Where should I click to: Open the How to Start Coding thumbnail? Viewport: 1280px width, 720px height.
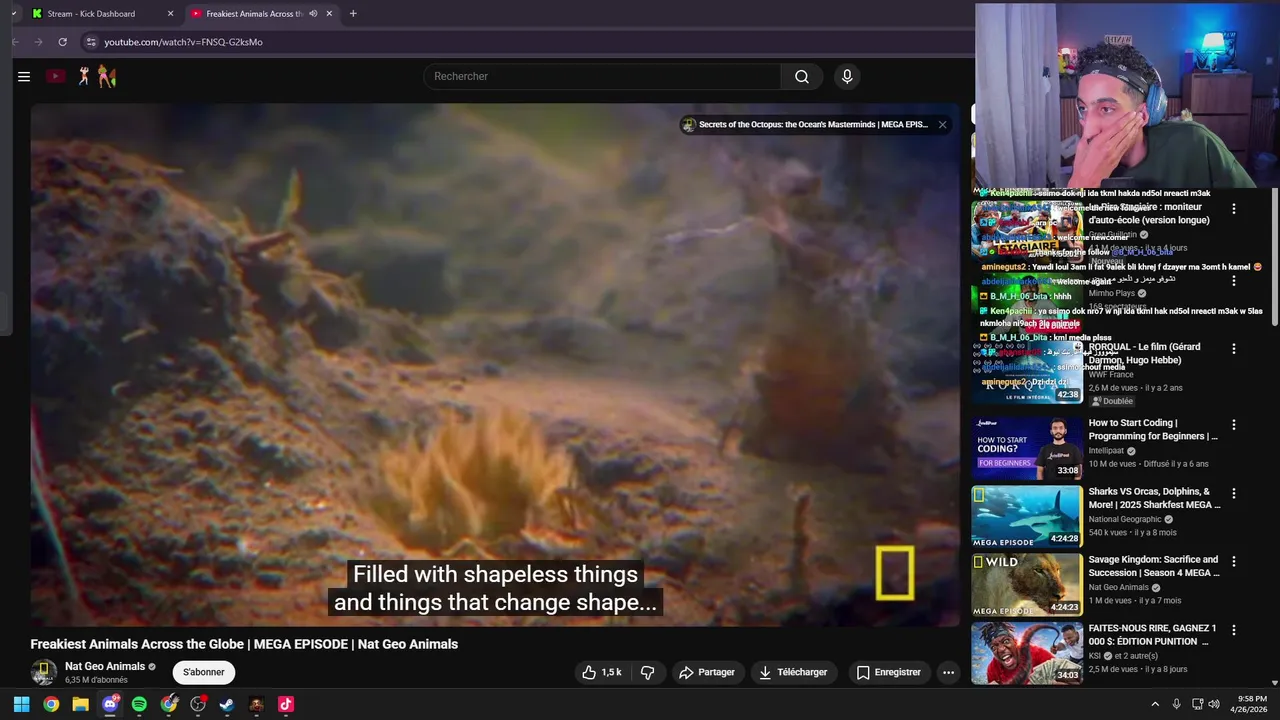(x=1026, y=448)
